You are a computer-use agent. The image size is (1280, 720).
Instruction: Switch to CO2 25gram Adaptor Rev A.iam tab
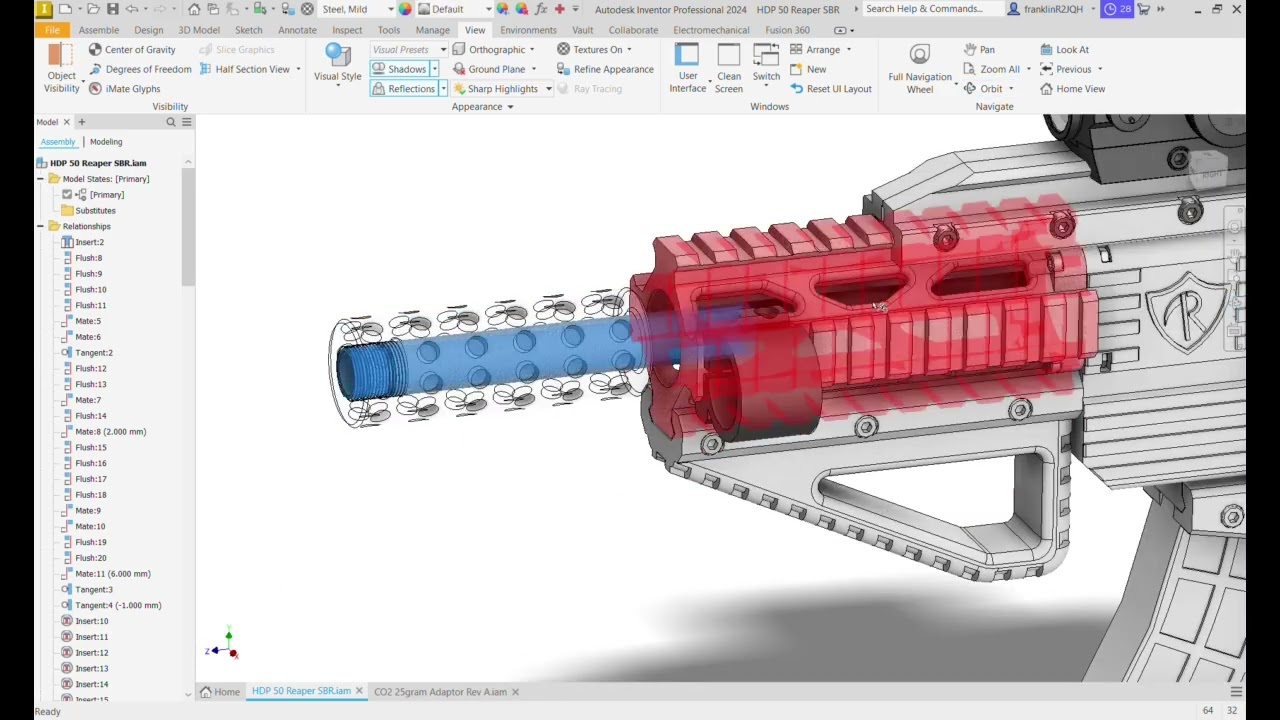coord(440,692)
